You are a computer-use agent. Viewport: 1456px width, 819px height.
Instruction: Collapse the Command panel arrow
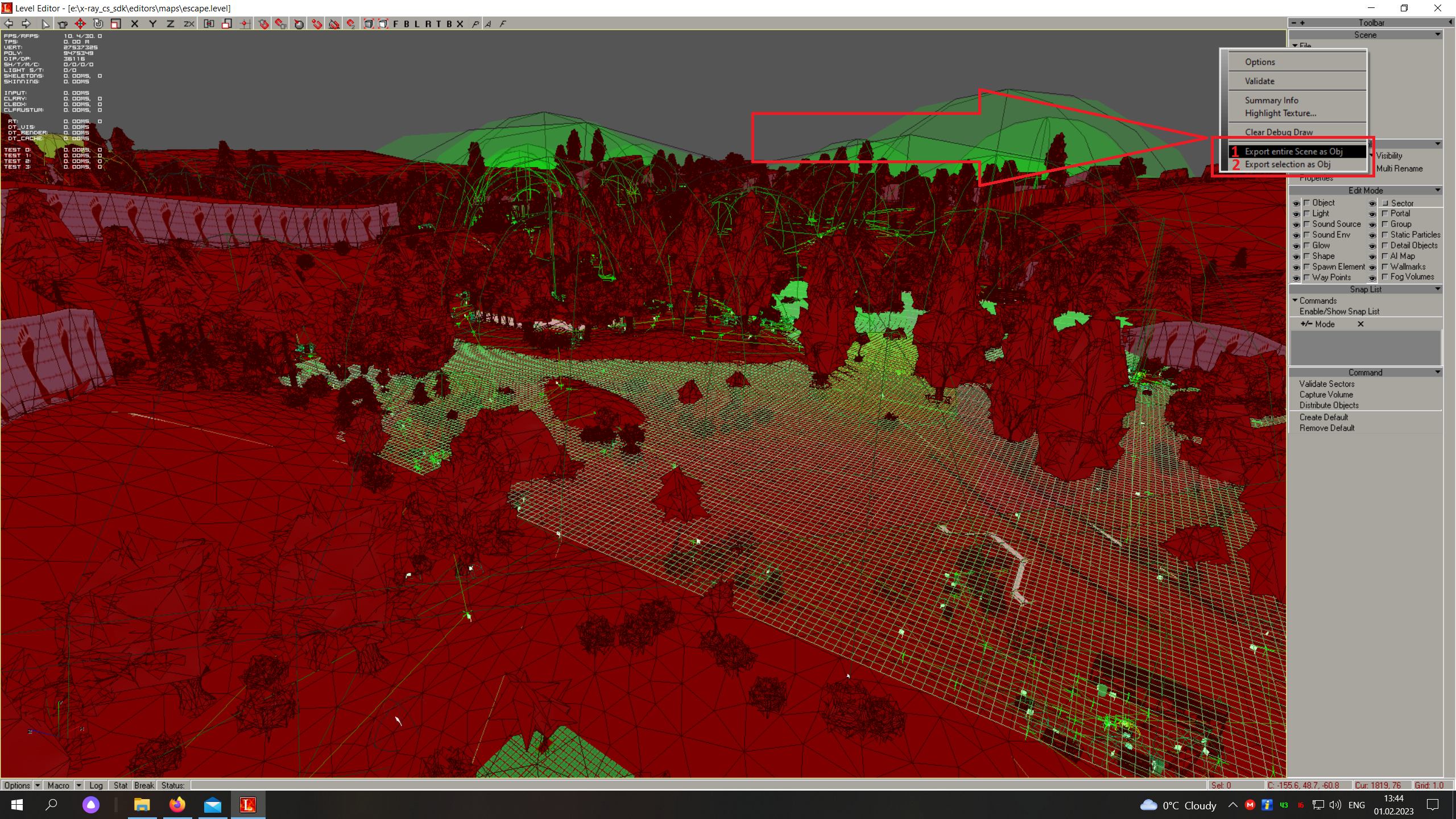[1437, 373]
